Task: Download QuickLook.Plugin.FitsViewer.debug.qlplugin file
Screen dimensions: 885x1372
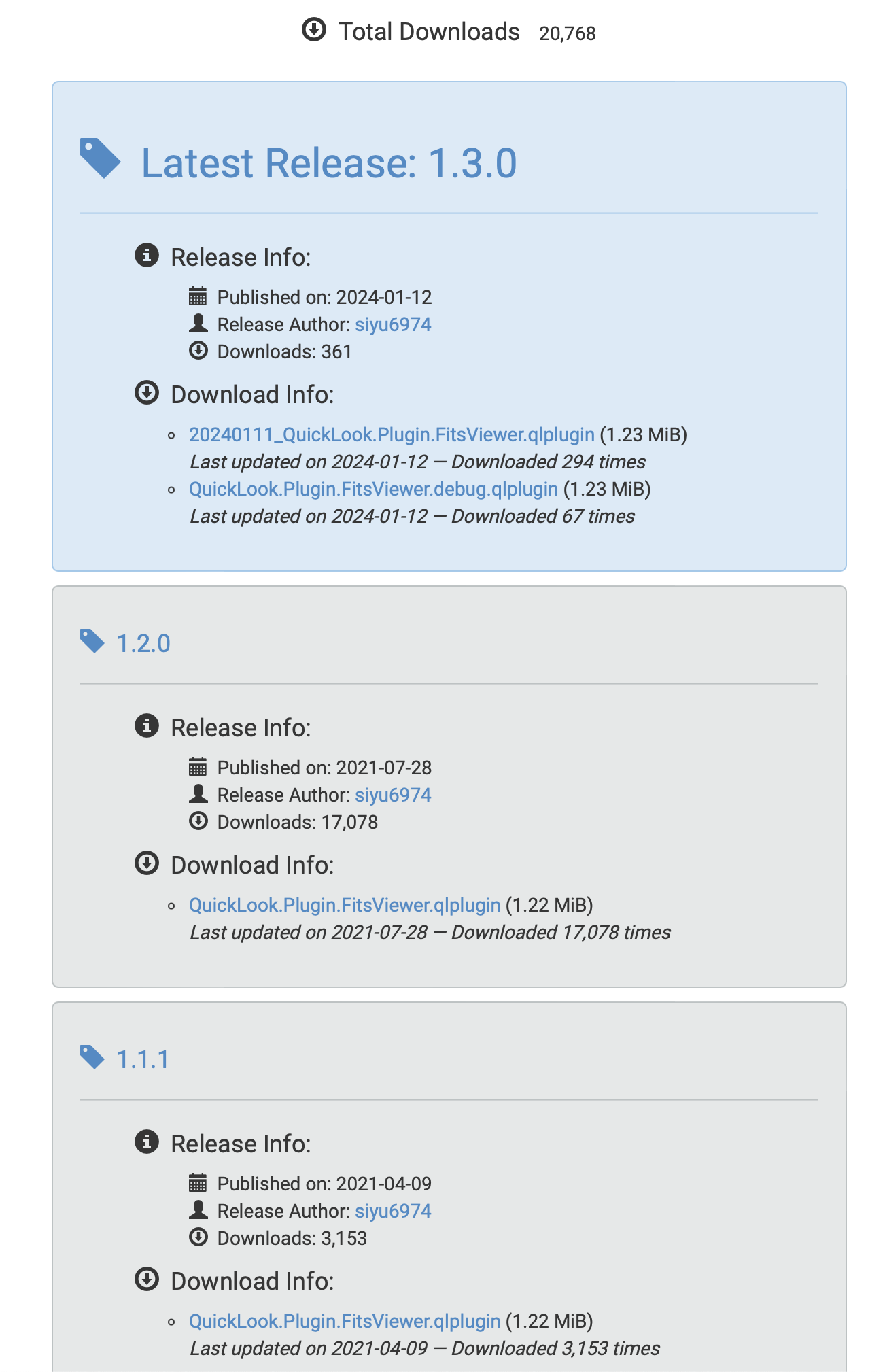Action: click(373, 489)
